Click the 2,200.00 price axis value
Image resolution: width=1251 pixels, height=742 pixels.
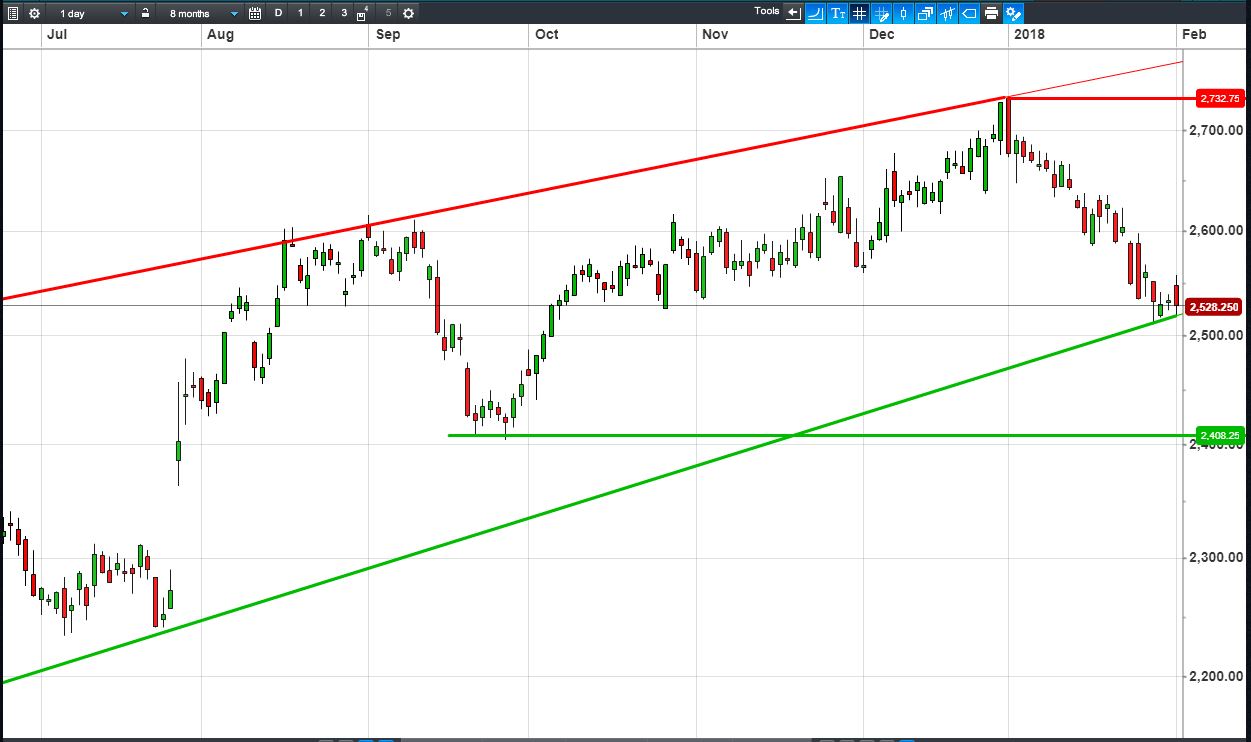coord(1217,676)
